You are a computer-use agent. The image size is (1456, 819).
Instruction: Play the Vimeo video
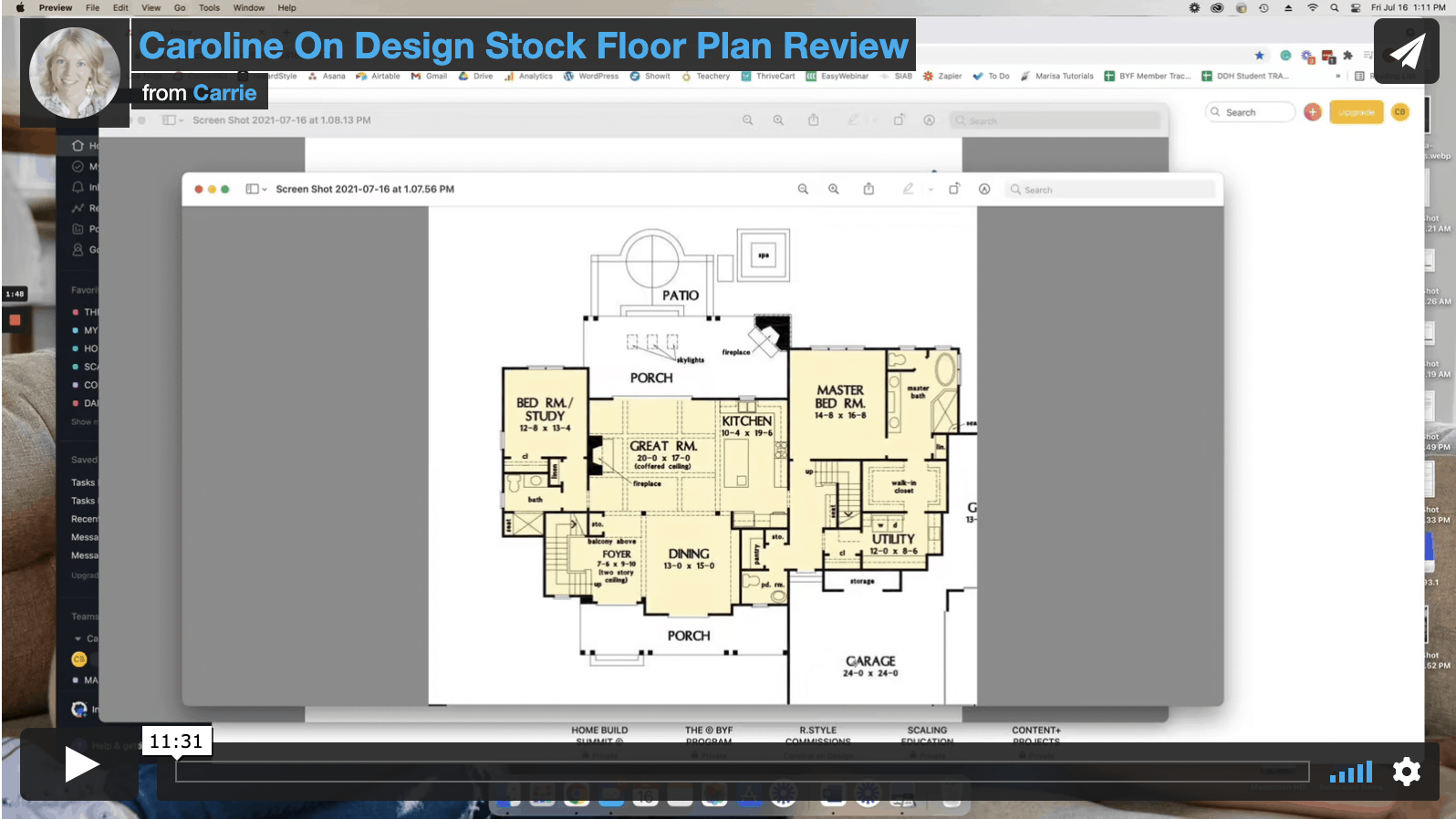coord(80,764)
